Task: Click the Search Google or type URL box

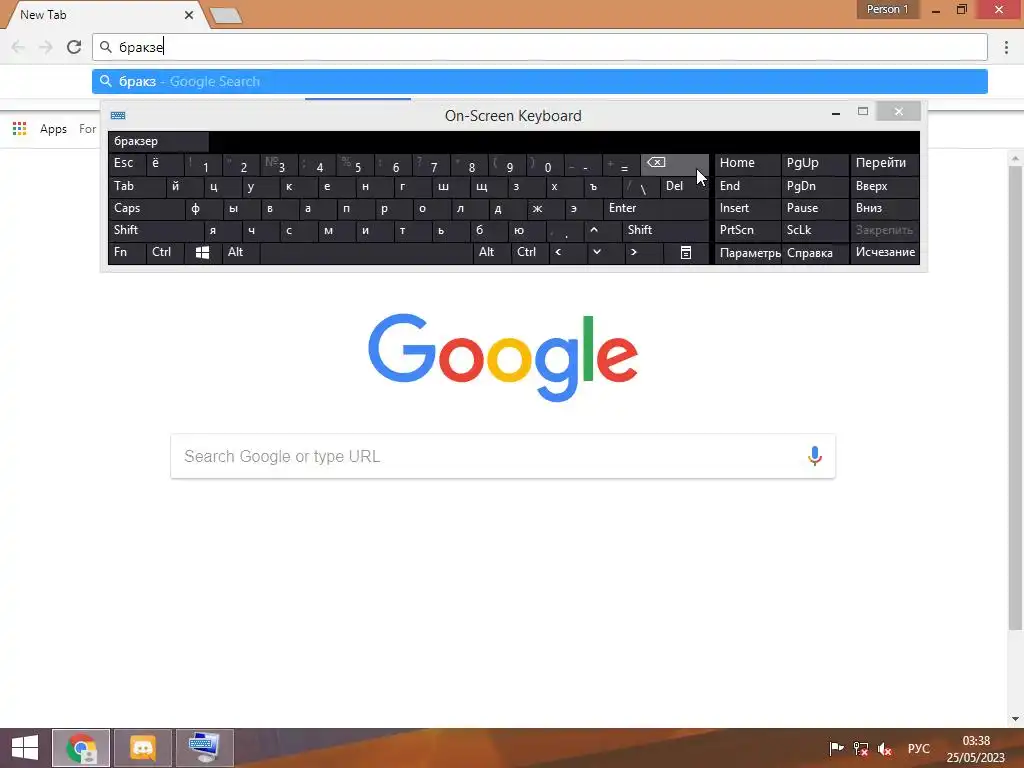Action: click(503, 456)
